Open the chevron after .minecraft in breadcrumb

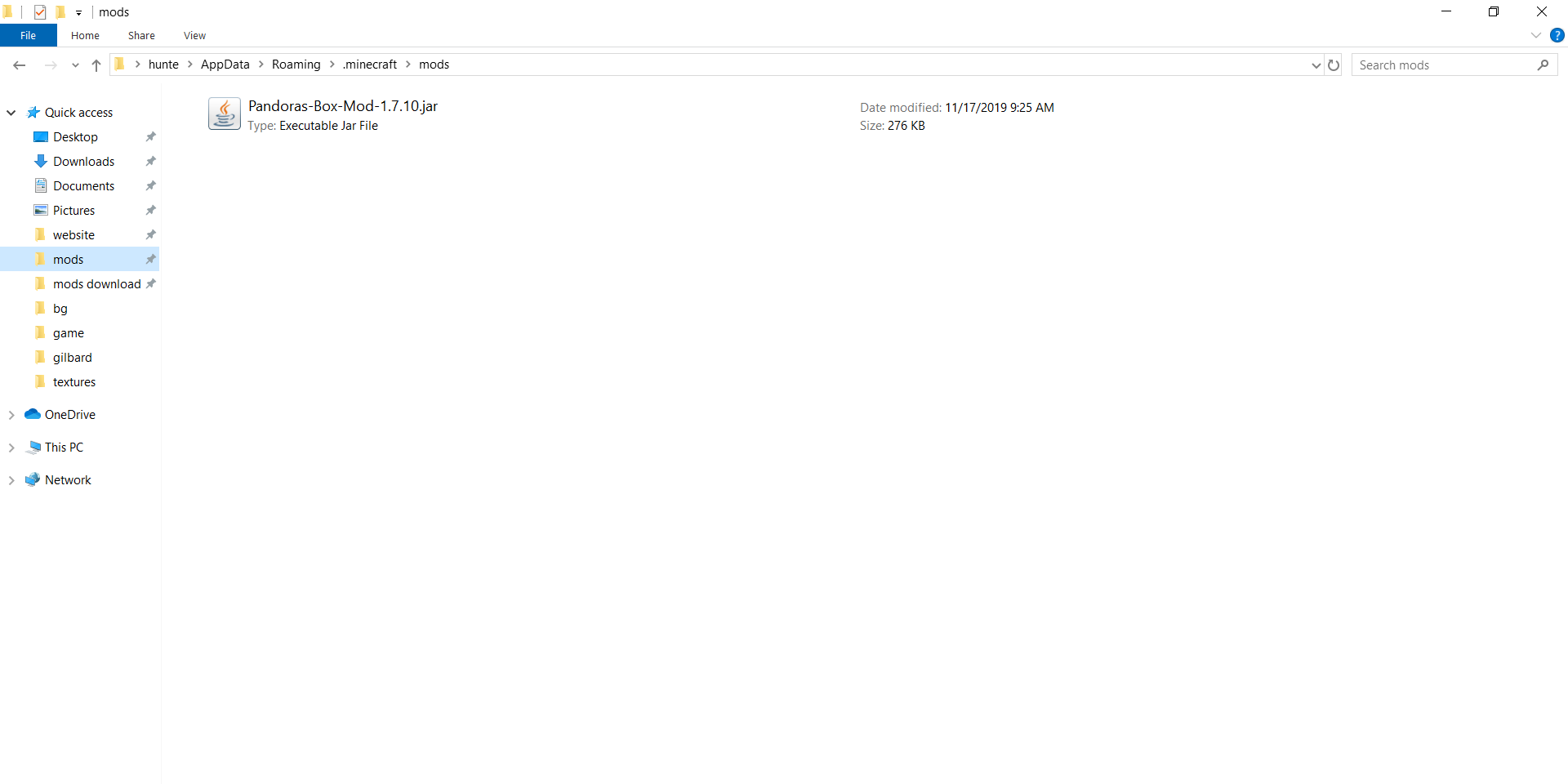(408, 65)
